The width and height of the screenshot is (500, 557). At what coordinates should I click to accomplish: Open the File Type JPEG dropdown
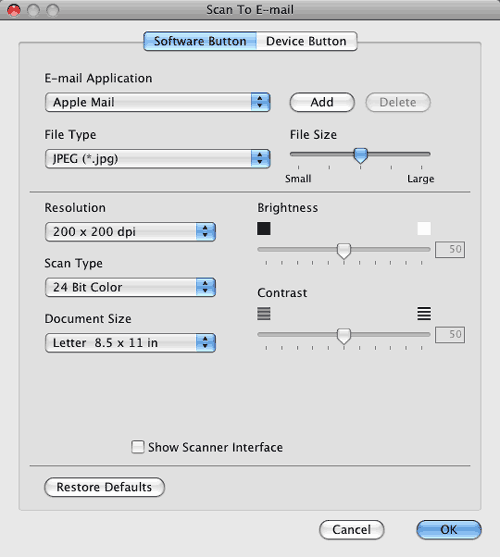[157, 158]
